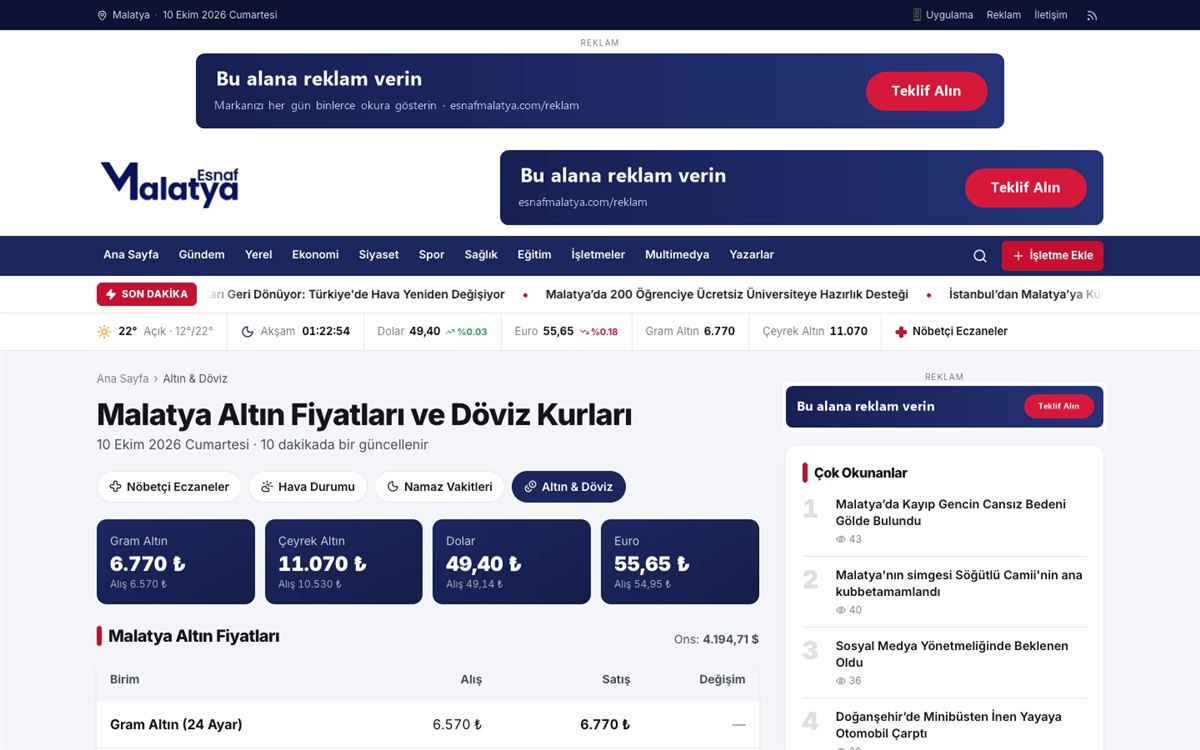Click the red cross Nöbetçi Eczaneler ticker icon
1200x750 pixels.
point(901,331)
